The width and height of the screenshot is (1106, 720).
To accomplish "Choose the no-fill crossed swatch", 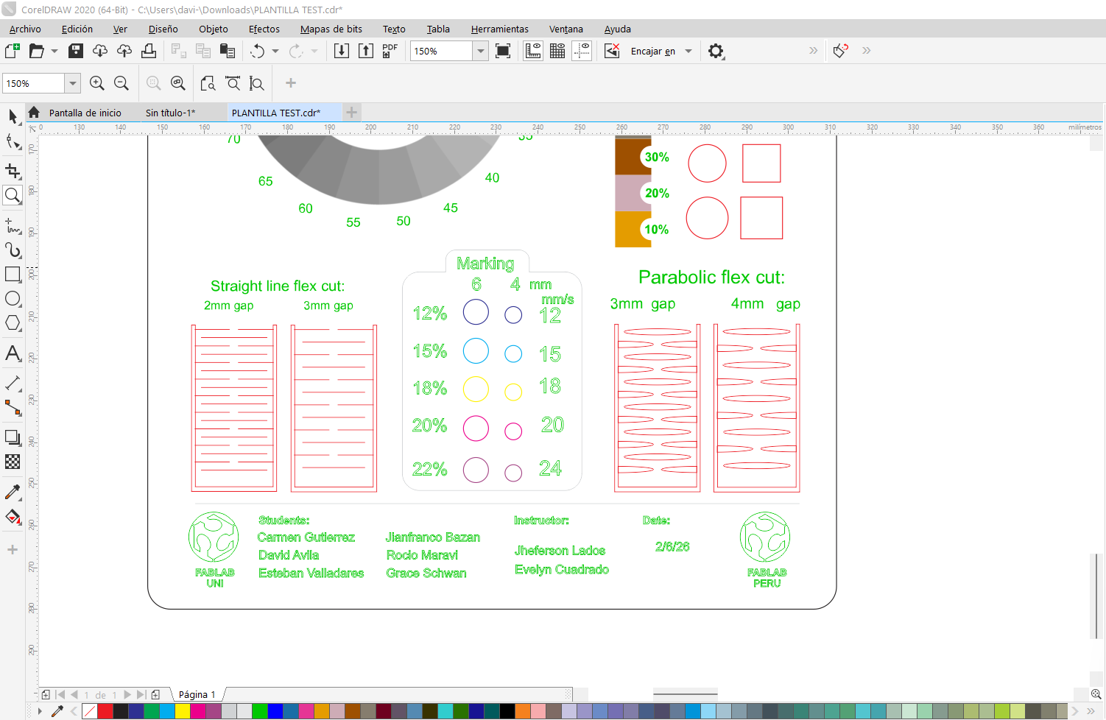I will (x=90, y=711).
